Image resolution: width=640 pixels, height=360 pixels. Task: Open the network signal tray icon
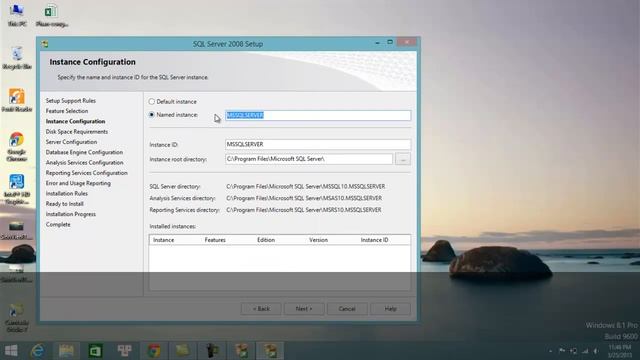point(585,351)
